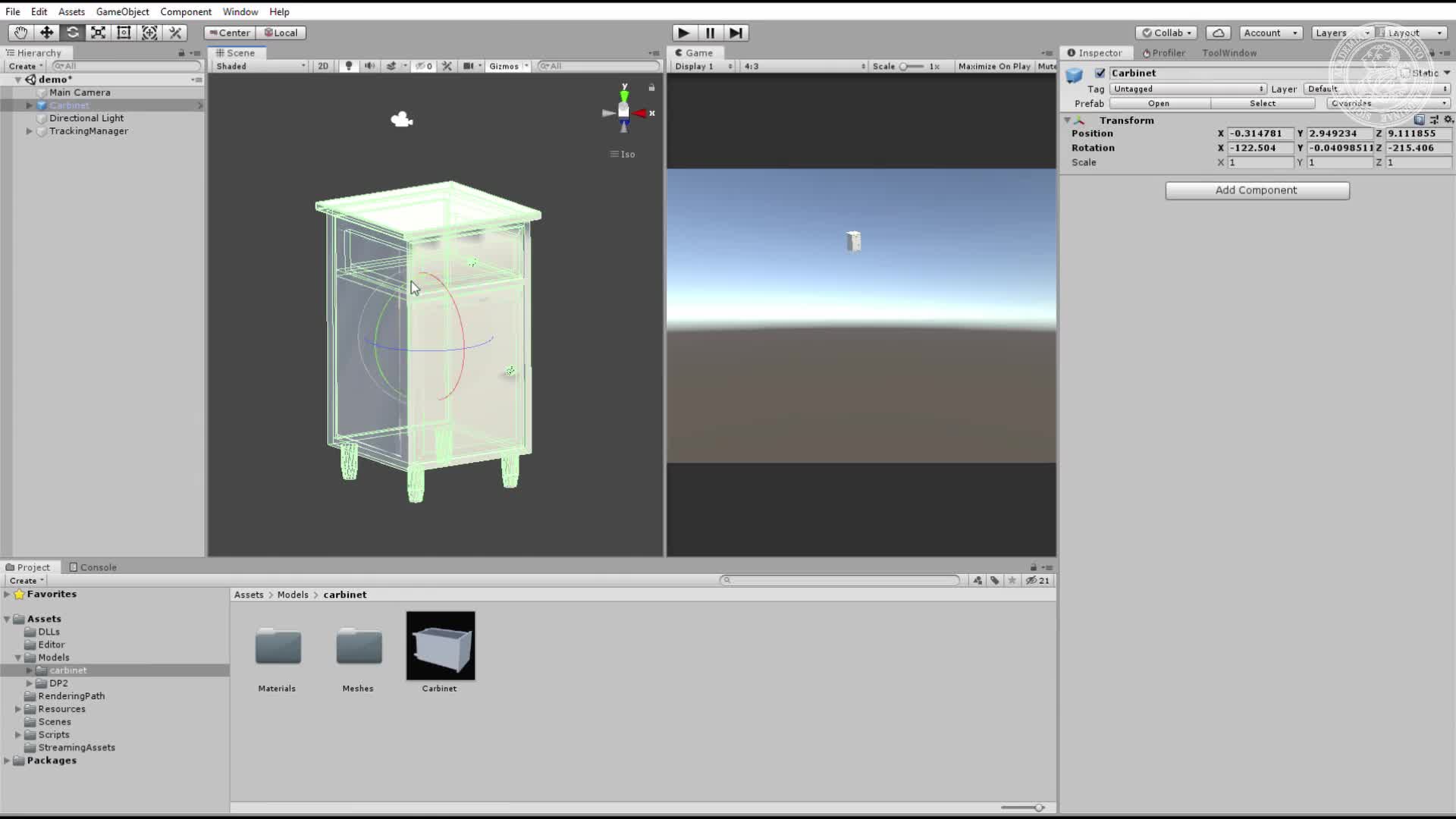Viewport: 1456px width, 819px height.
Task: Open the Shaded draw mode dropdown
Action: tap(258, 66)
